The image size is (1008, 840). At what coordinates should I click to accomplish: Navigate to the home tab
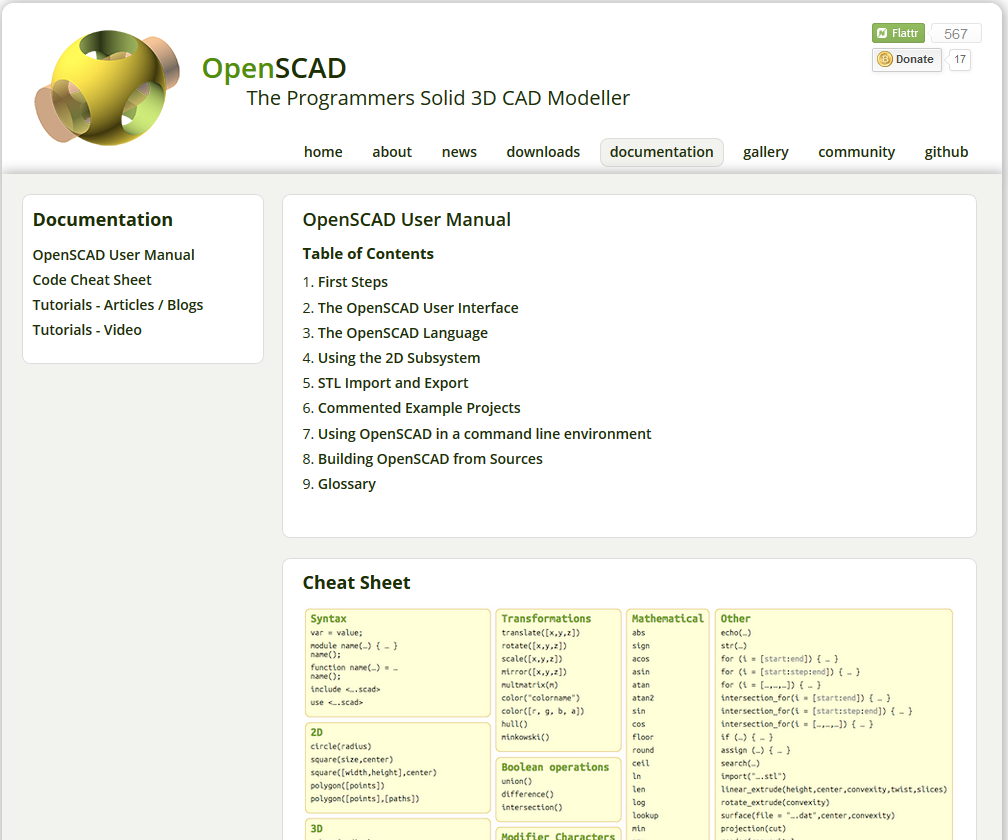pos(323,151)
